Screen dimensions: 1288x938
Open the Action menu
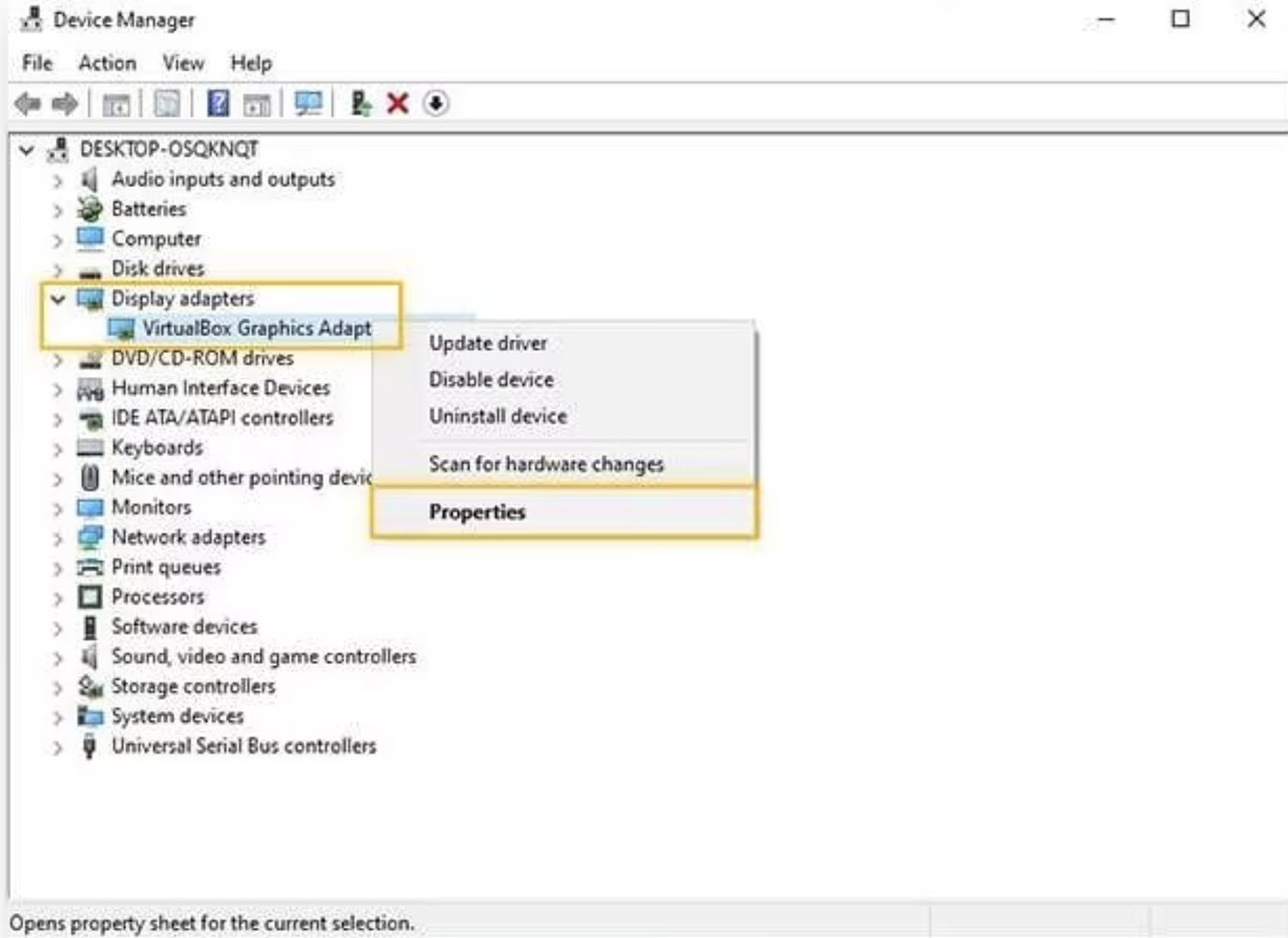[x=107, y=63]
